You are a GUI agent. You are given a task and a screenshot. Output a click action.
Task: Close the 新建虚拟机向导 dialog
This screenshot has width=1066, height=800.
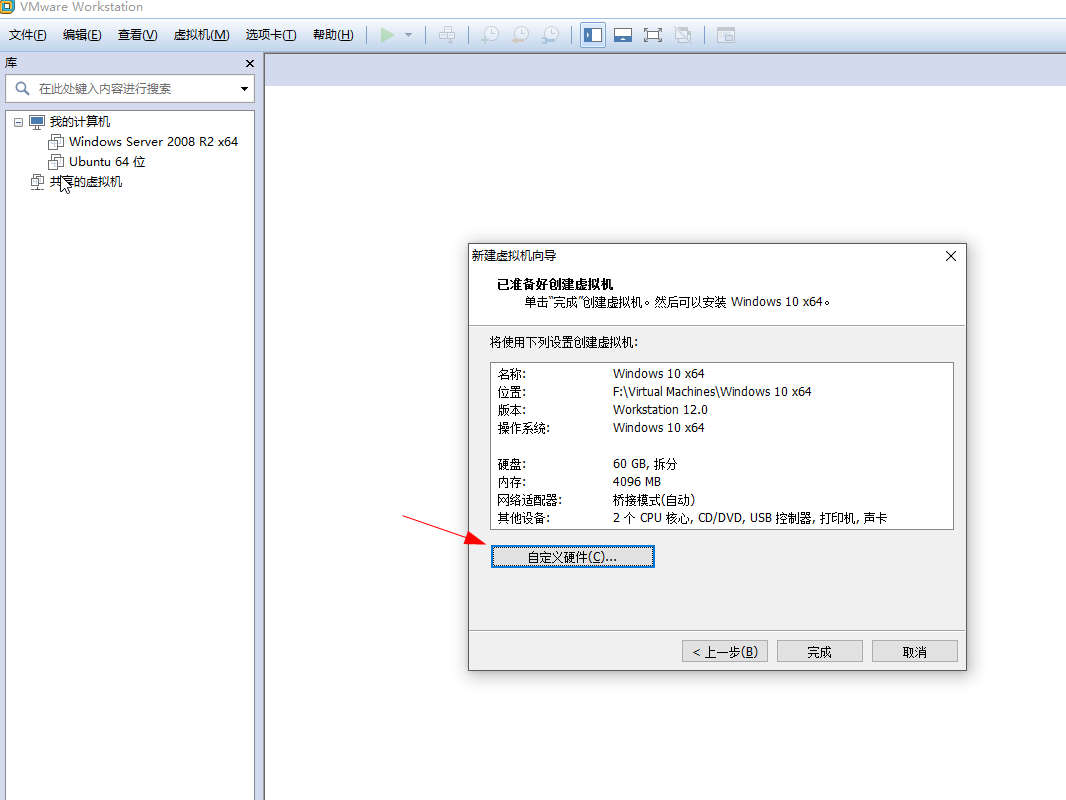point(950,256)
